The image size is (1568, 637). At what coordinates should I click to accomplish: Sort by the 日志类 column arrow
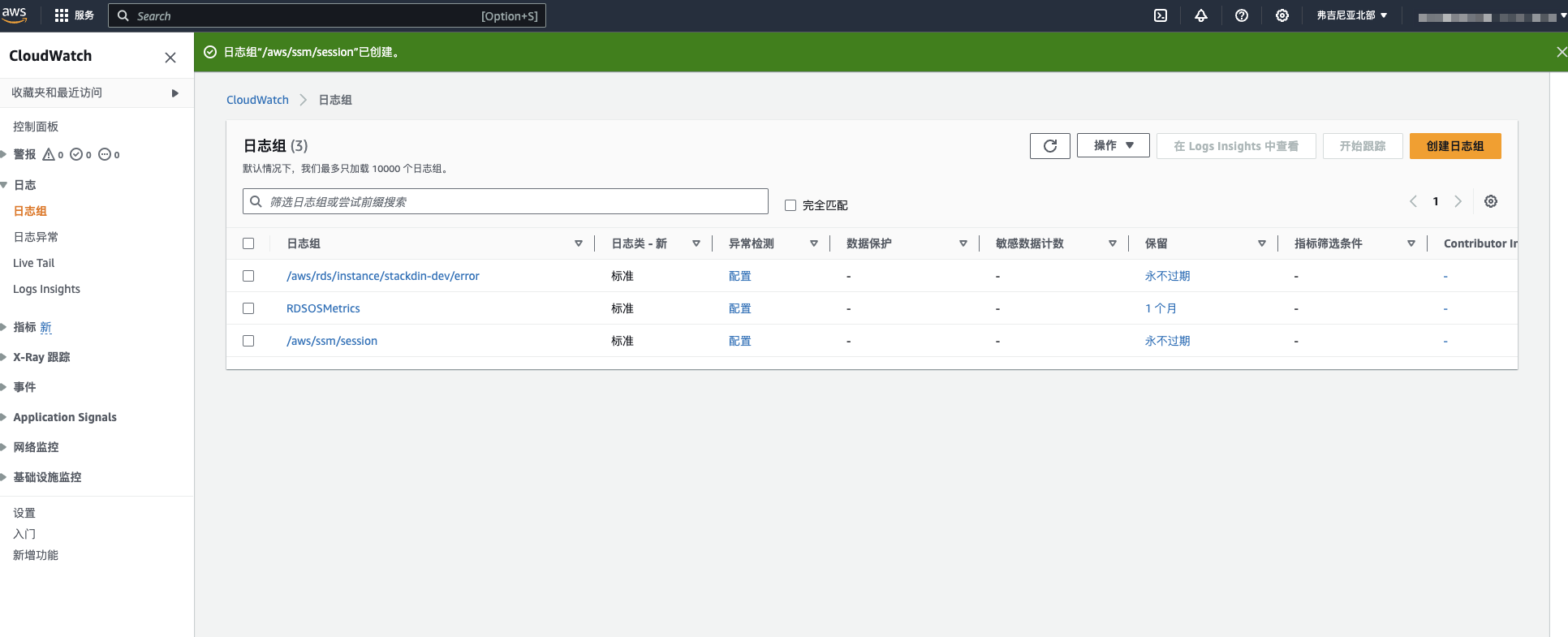click(x=696, y=243)
